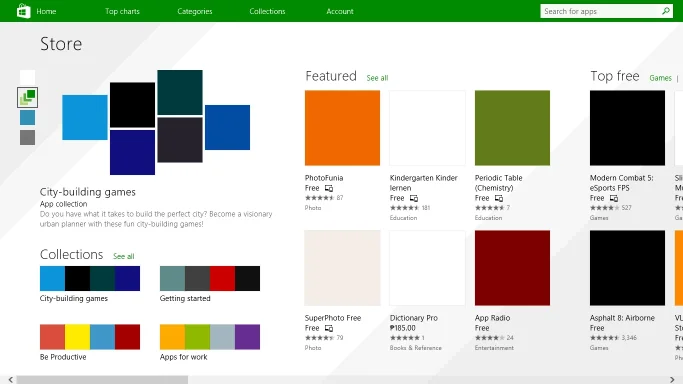Open the City-building games collection strip
The width and height of the screenshot is (683, 384).
[x=90, y=278]
